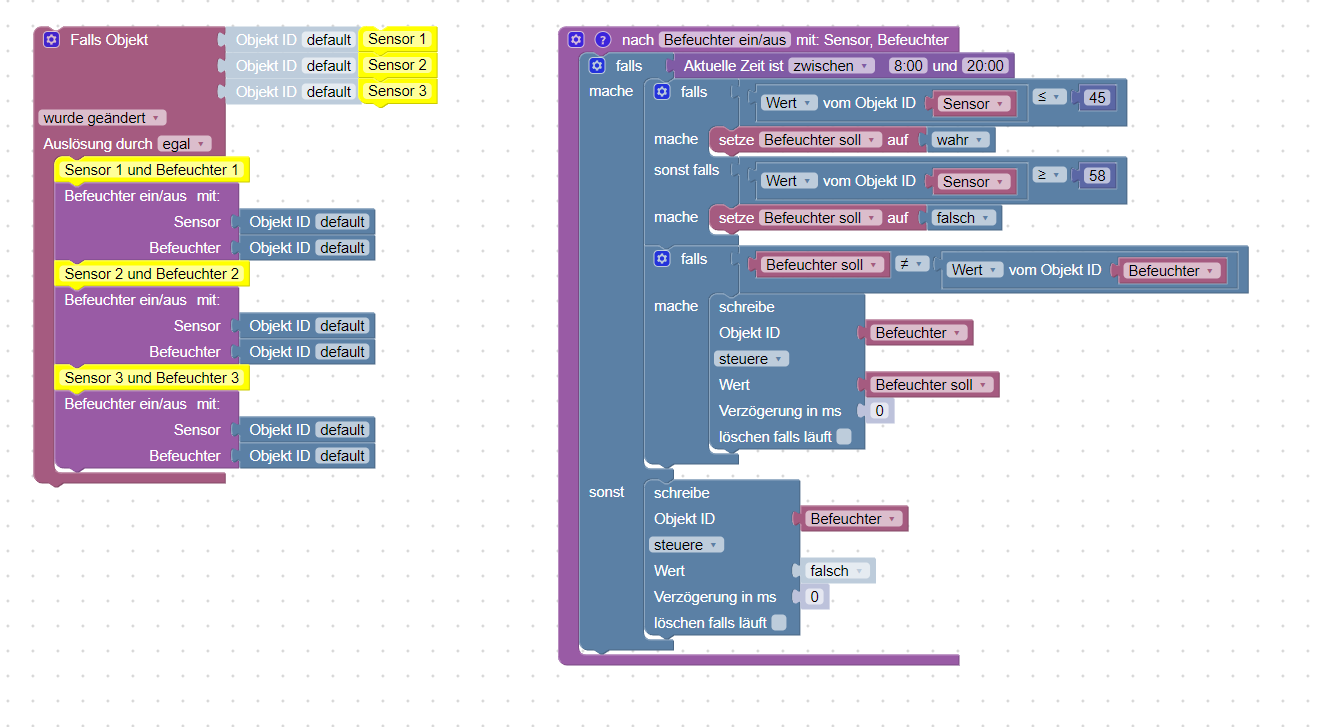1322x727 pixels.
Task: Edit Sensor 'default' ID under 'Sensor 1 und Befeuchter 1'
Action: click(342, 222)
